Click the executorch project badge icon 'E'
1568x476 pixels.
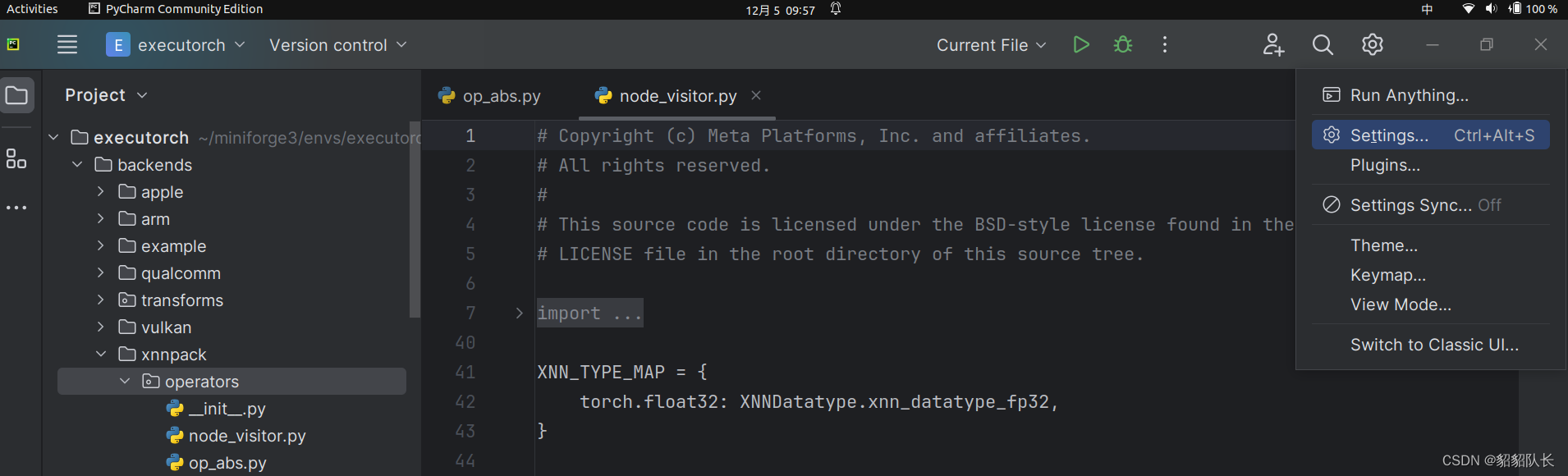pyautogui.click(x=118, y=44)
